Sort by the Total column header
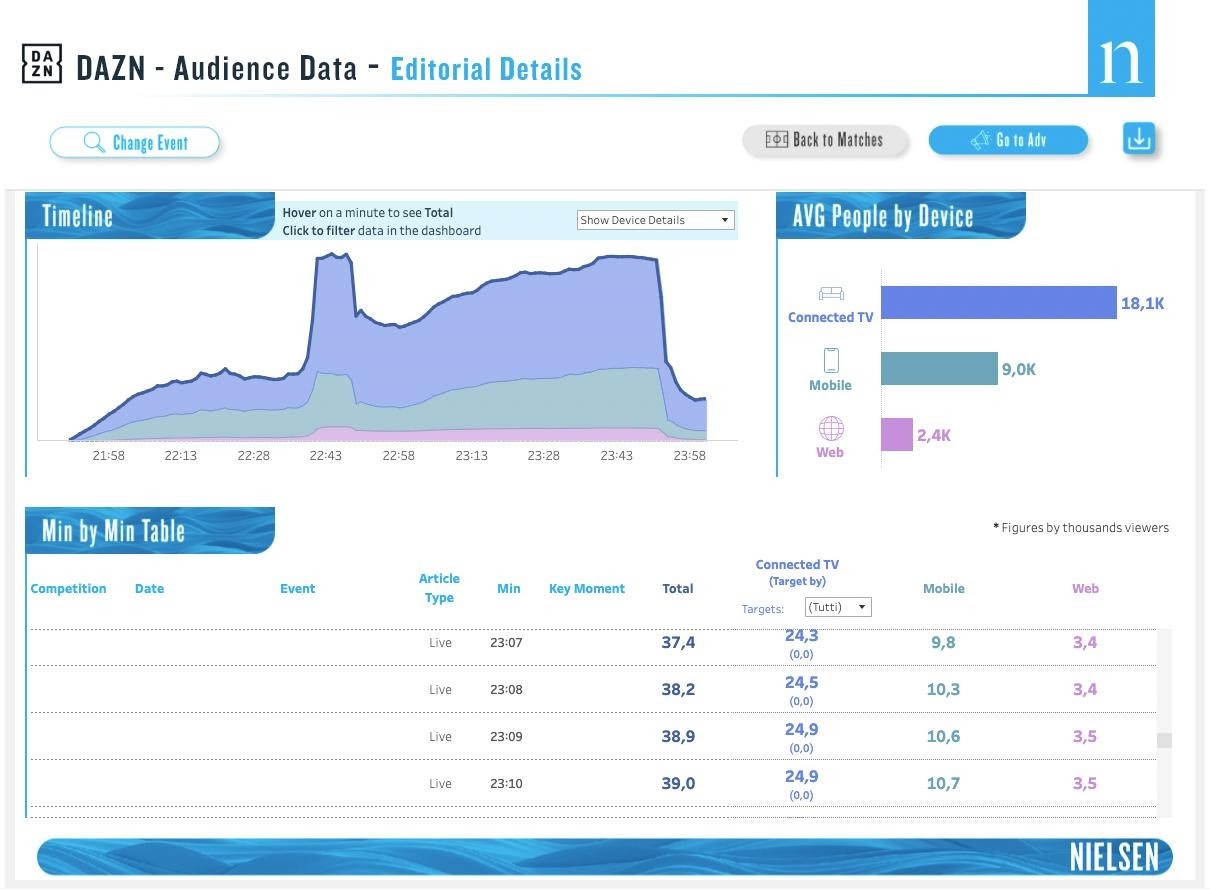Viewport: 1210px width, 890px height. [678, 588]
